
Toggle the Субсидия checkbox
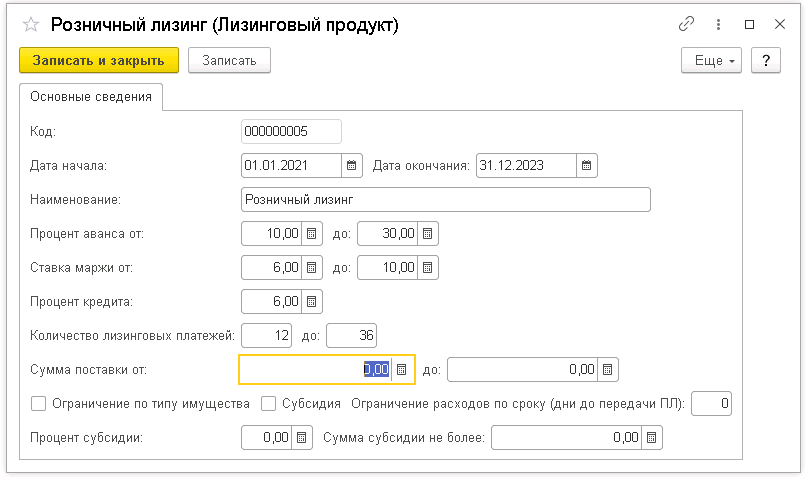coord(268,404)
